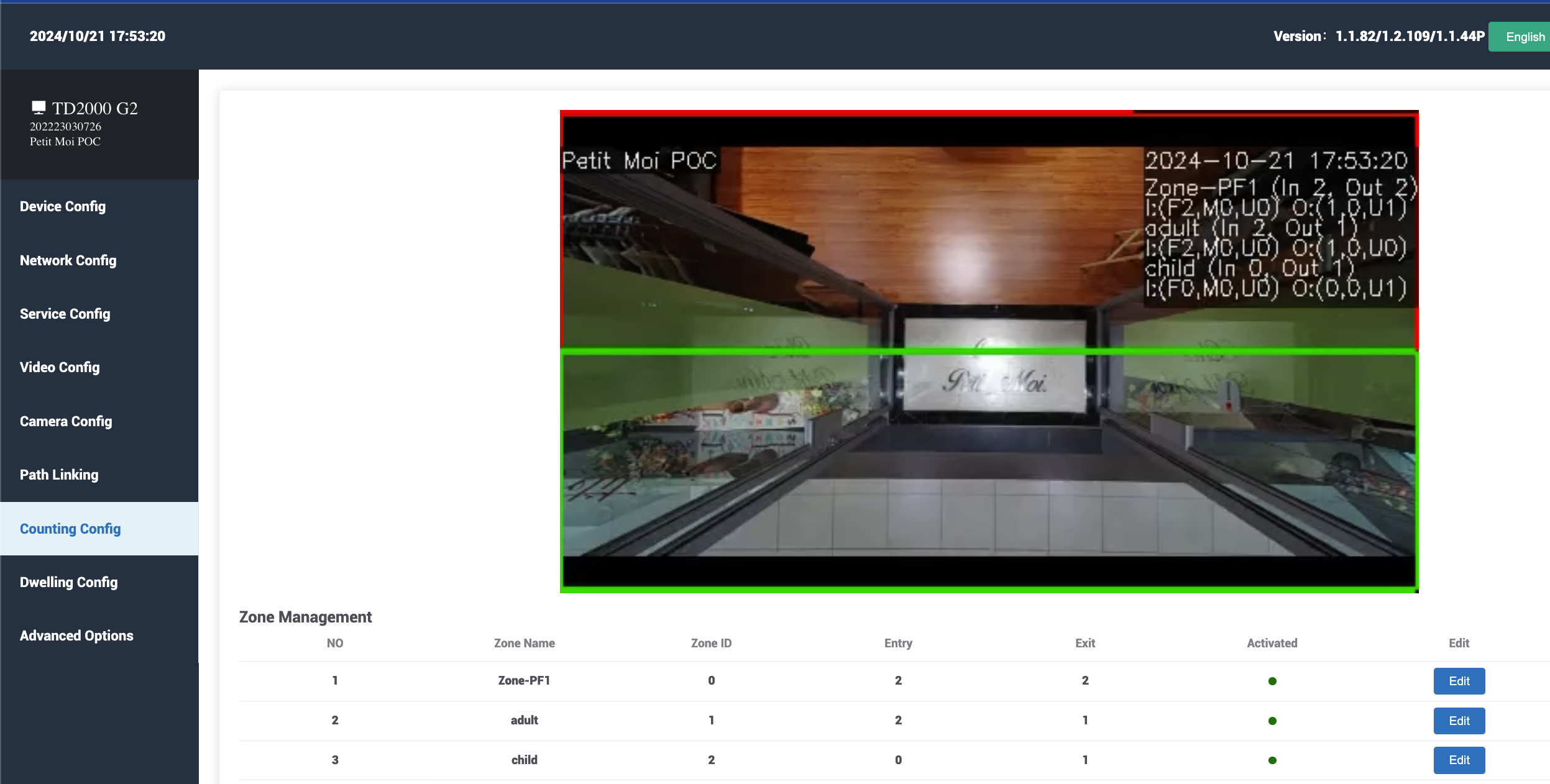
Task: Open Device Config in the sidebar
Action: click(63, 206)
